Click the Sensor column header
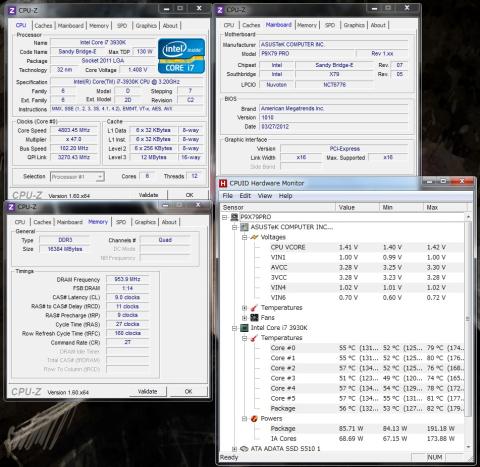The height and width of the screenshot is (467, 480). [x=278, y=207]
